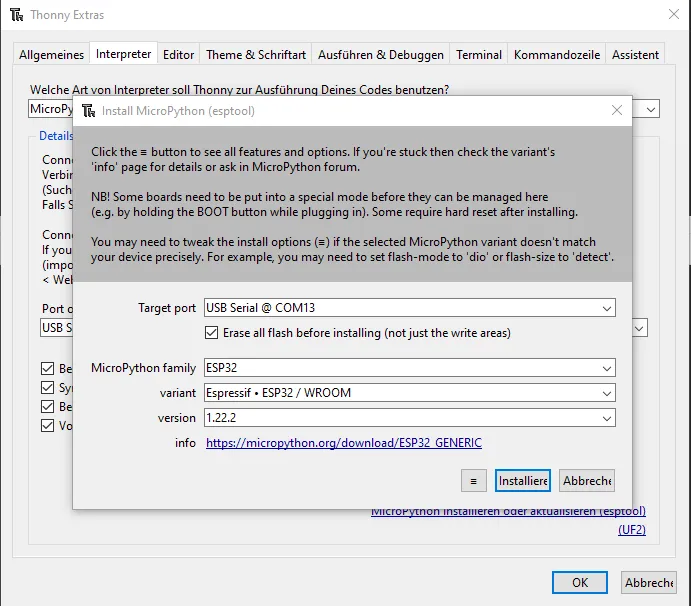The height and width of the screenshot is (606, 691).
Task: Click OK in Thonny Extras
Action: (580, 582)
